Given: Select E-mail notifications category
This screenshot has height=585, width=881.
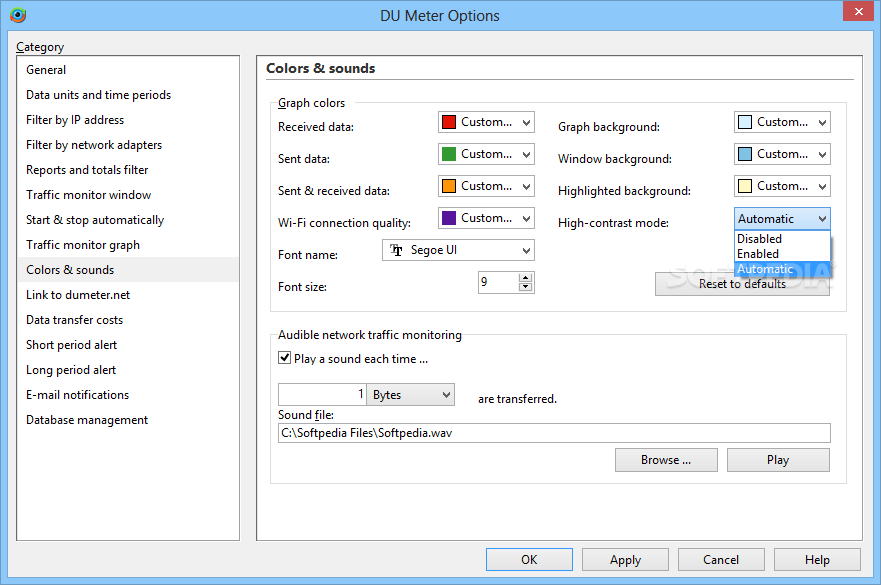Looking at the screenshot, I should click(x=128, y=395).
